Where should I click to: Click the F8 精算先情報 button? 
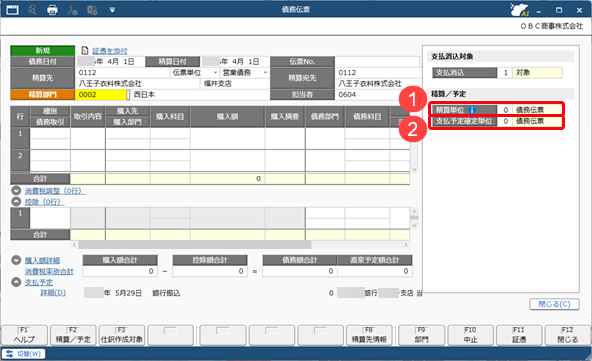[369, 335]
